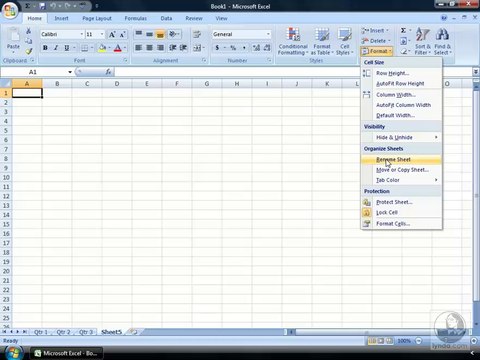Switch to the Data tab

pyautogui.click(x=166, y=19)
